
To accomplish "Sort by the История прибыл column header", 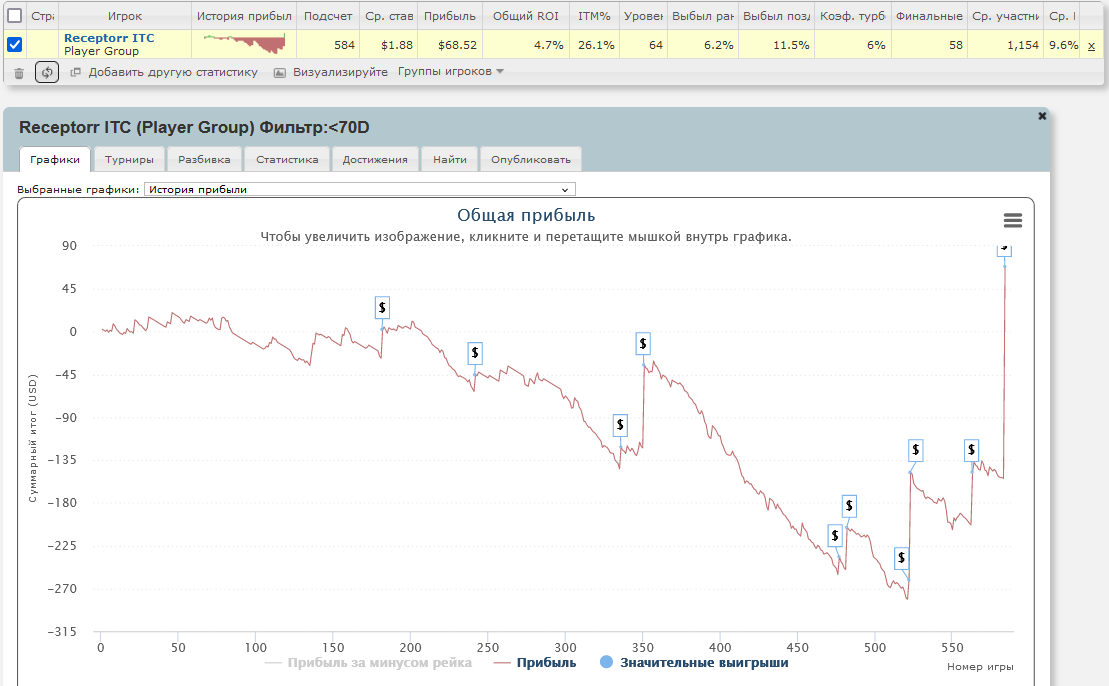I will point(244,16).
